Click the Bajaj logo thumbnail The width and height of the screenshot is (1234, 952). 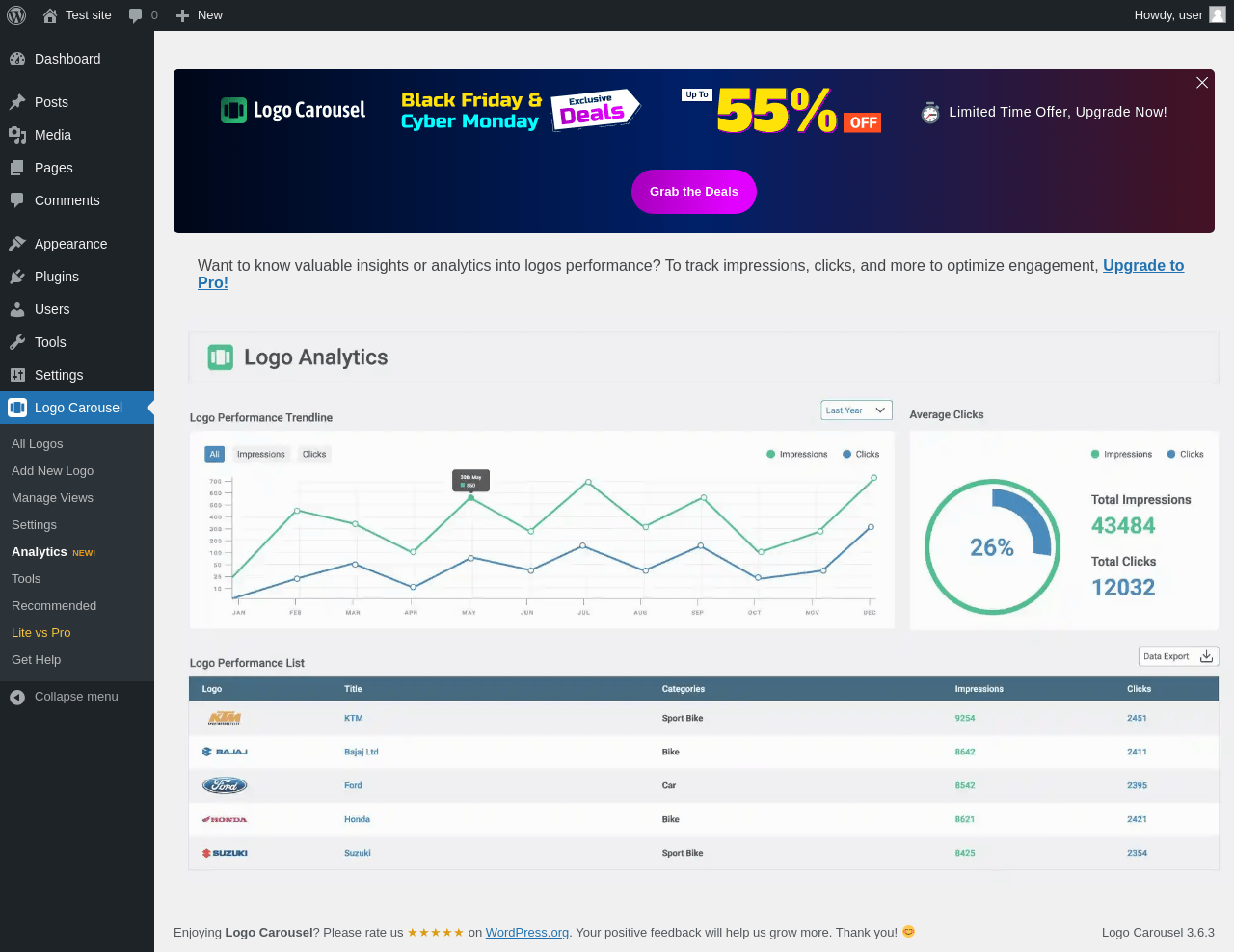[x=225, y=752]
